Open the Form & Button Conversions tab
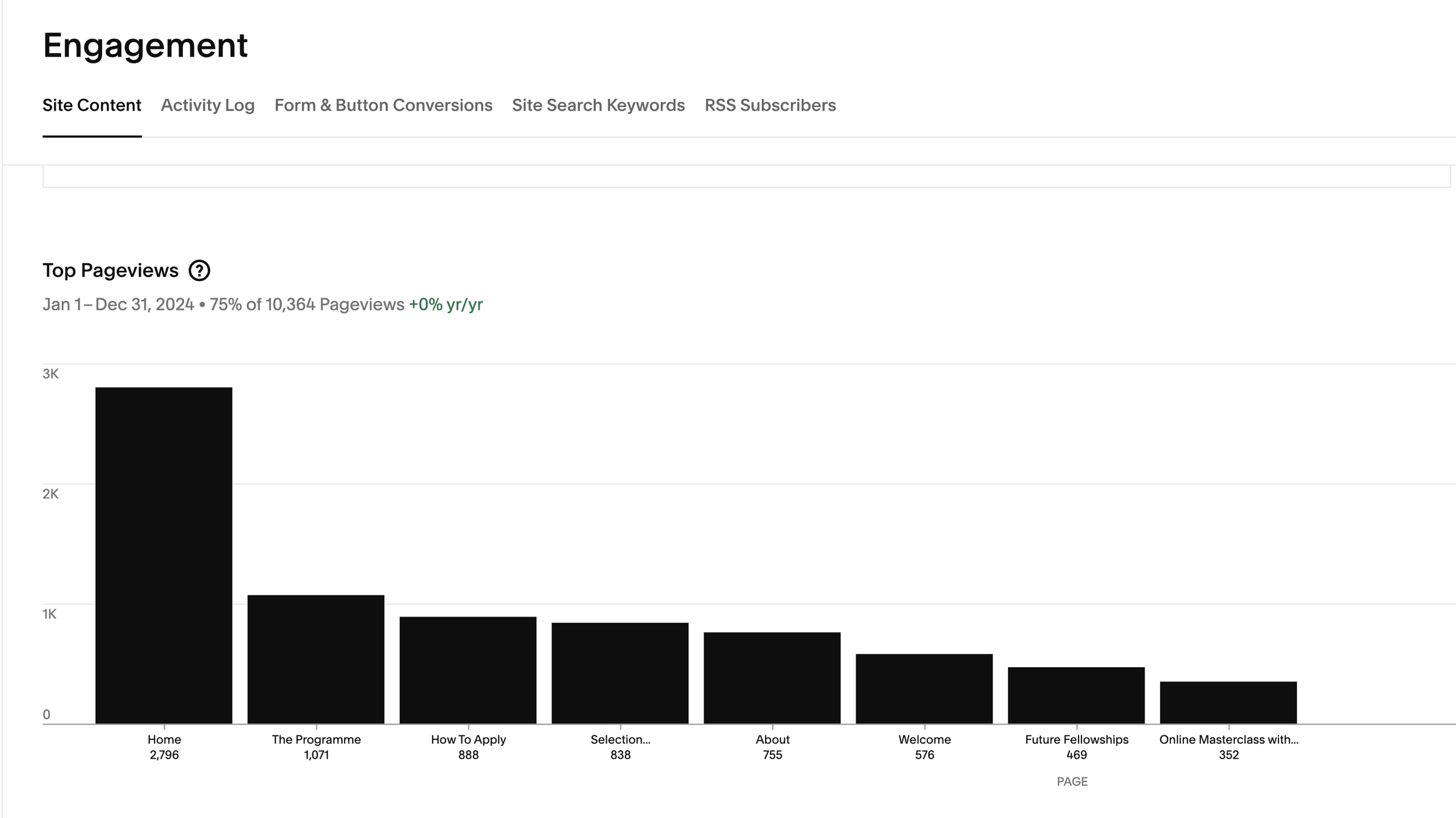The width and height of the screenshot is (1456, 818). click(383, 105)
